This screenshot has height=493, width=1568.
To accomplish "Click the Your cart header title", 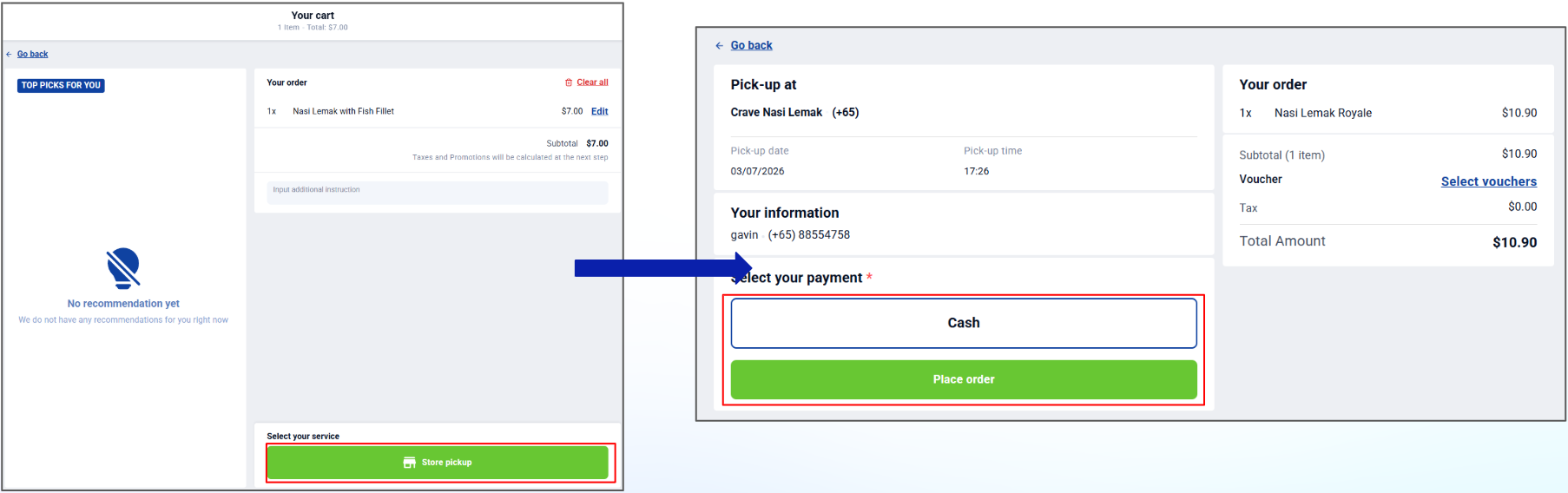I will 313,16.
